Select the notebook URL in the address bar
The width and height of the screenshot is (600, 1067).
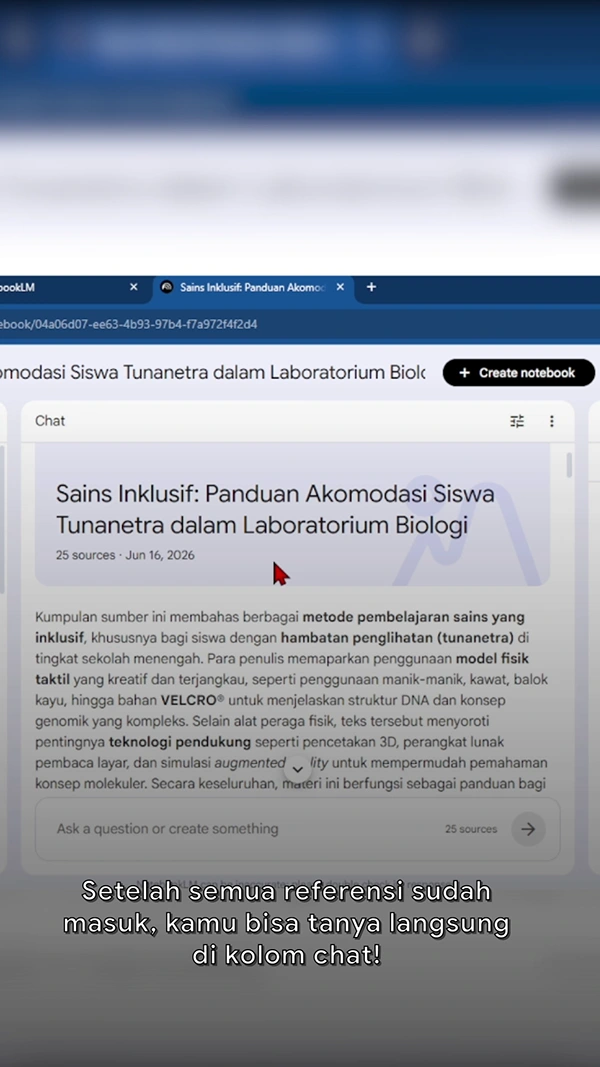click(x=129, y=324)
